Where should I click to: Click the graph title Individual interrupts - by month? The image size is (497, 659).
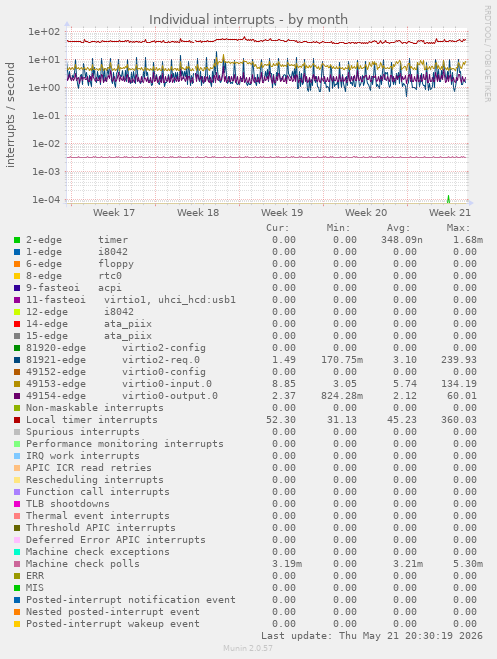click(x=248, y=19)
